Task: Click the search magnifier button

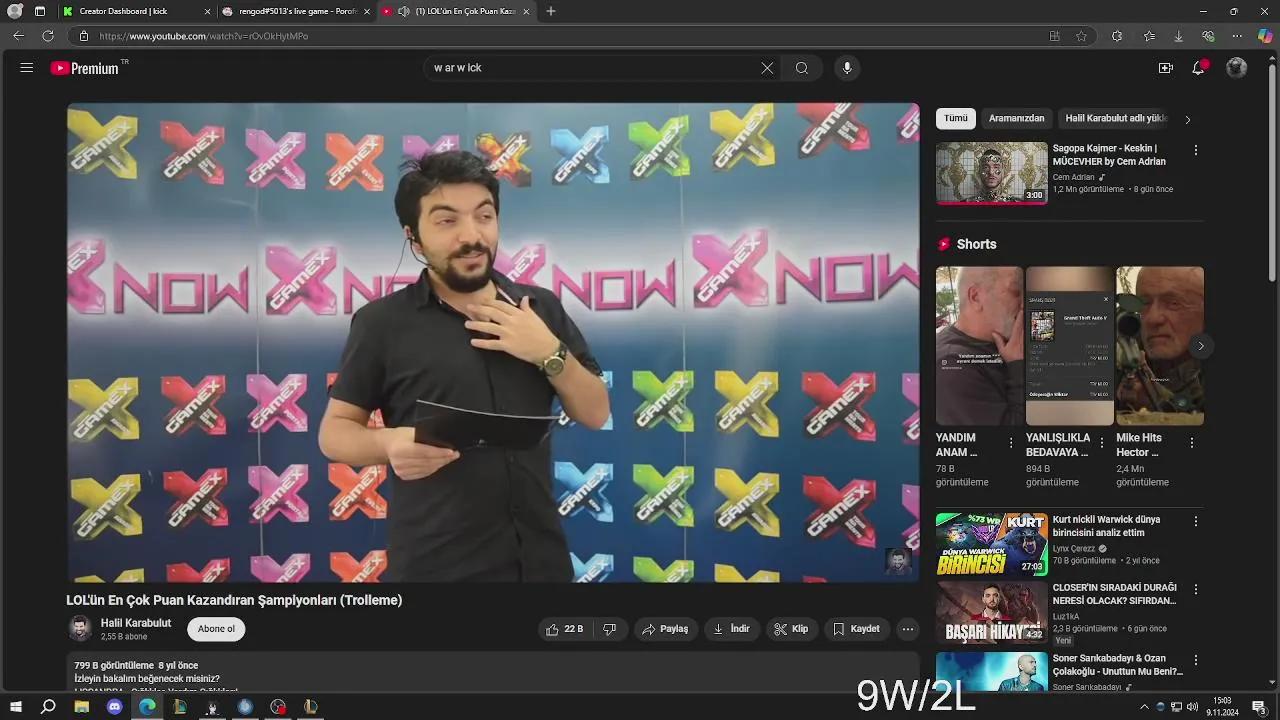Action: pyautogui.click(x=802, y=68)
